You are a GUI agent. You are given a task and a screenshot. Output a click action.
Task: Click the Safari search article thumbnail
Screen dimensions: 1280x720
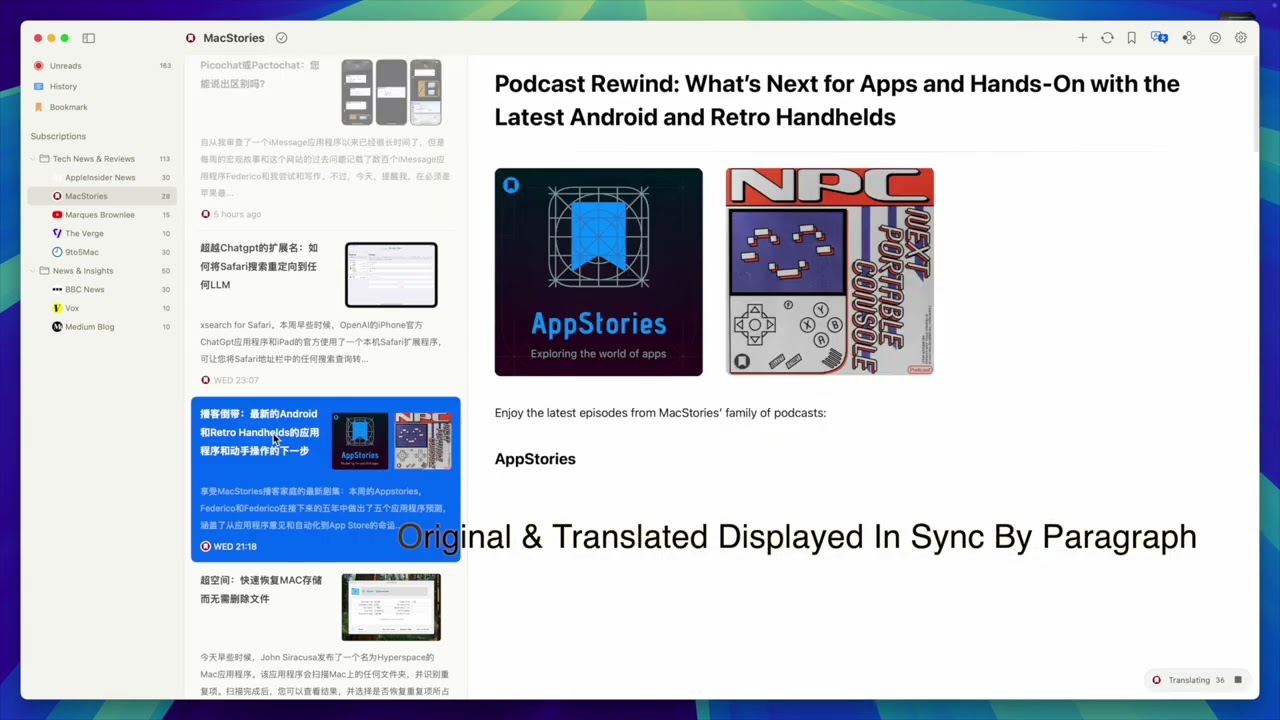pos(391,275)
